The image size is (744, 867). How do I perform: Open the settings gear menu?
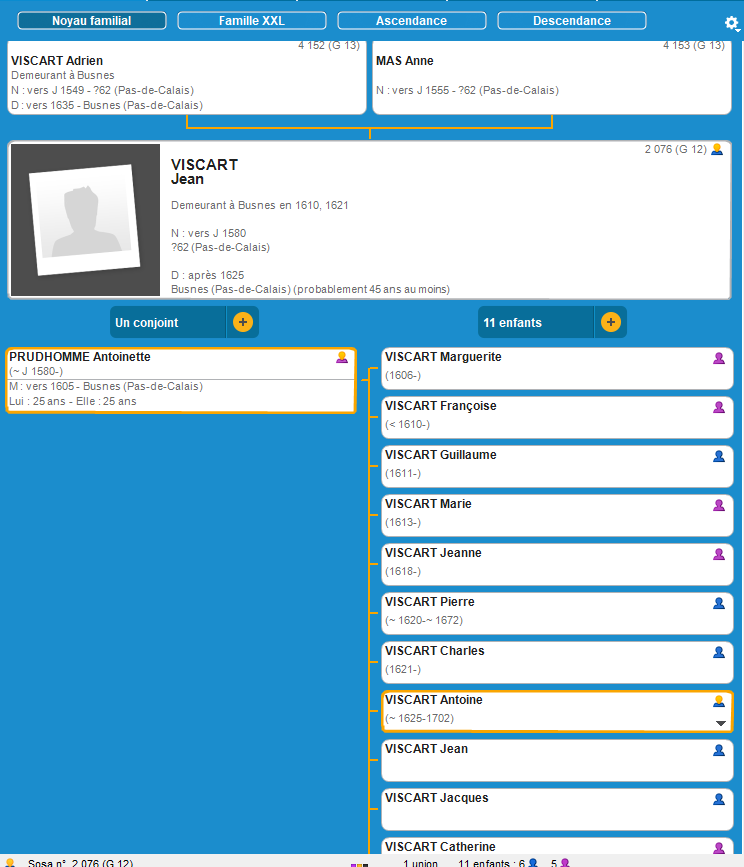(x=731, y=23)
